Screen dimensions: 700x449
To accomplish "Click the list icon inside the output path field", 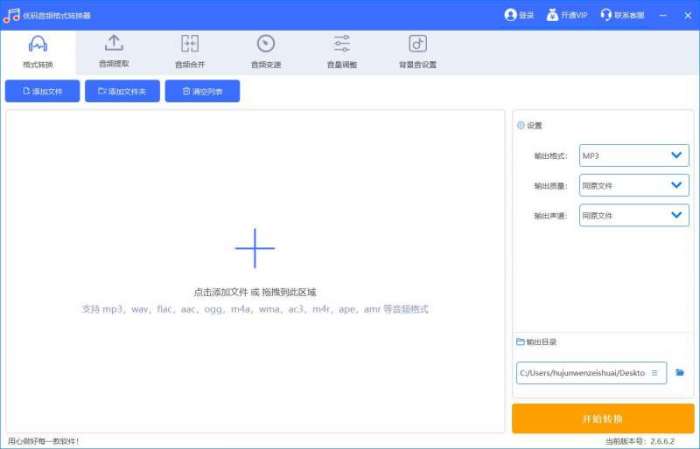I will click(x=655, y=373).
